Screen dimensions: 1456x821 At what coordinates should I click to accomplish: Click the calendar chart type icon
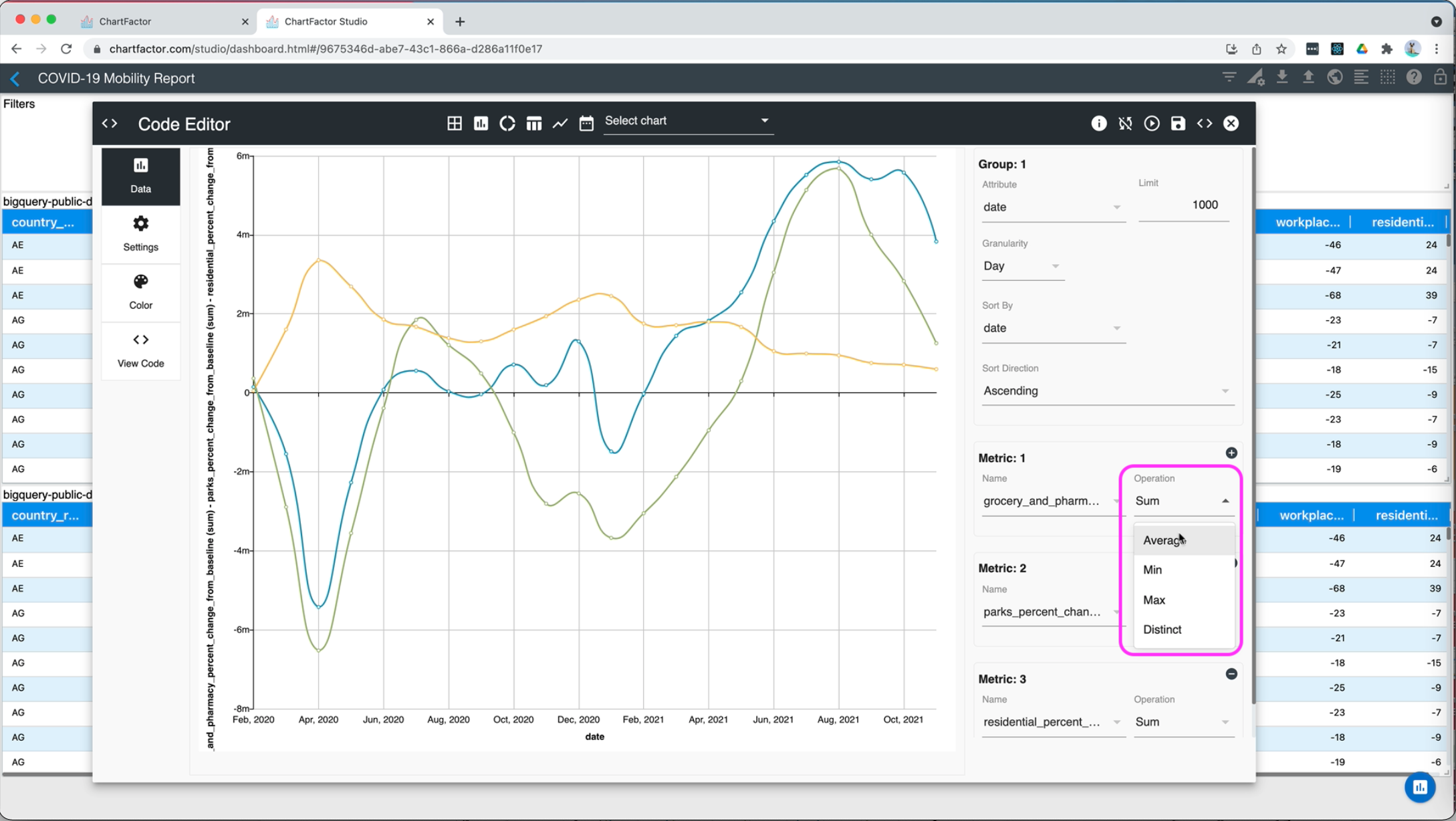(586, 124)
